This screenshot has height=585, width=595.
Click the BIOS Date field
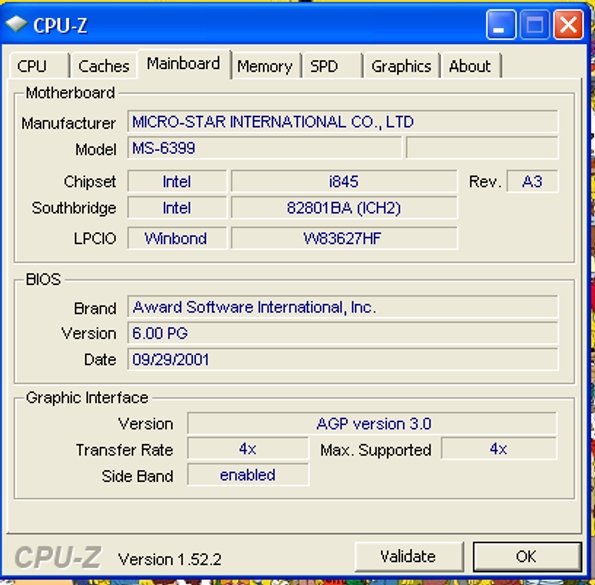[343, 359]
